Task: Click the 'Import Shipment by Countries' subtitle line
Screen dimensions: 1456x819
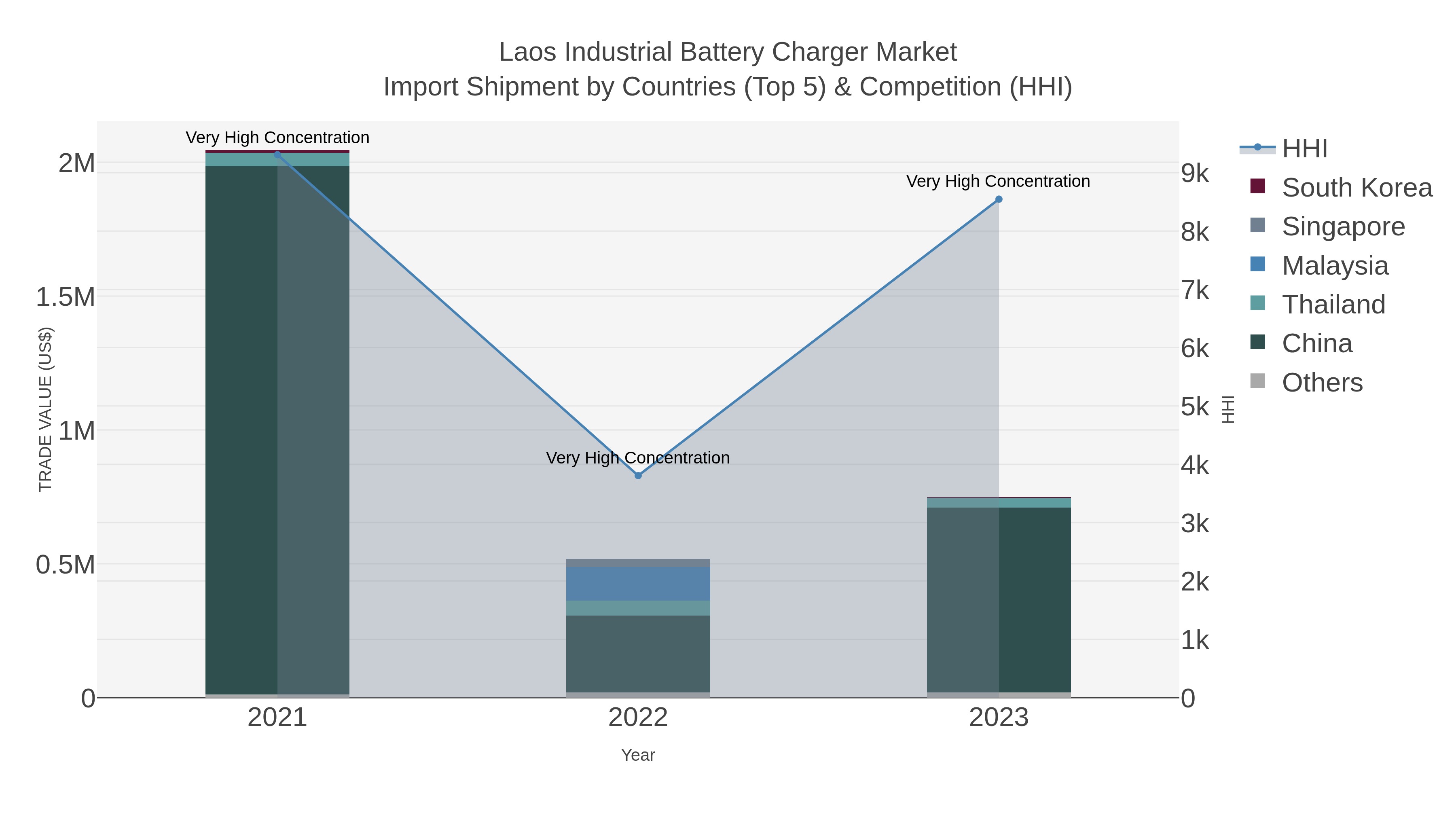Action: point(728,87)
